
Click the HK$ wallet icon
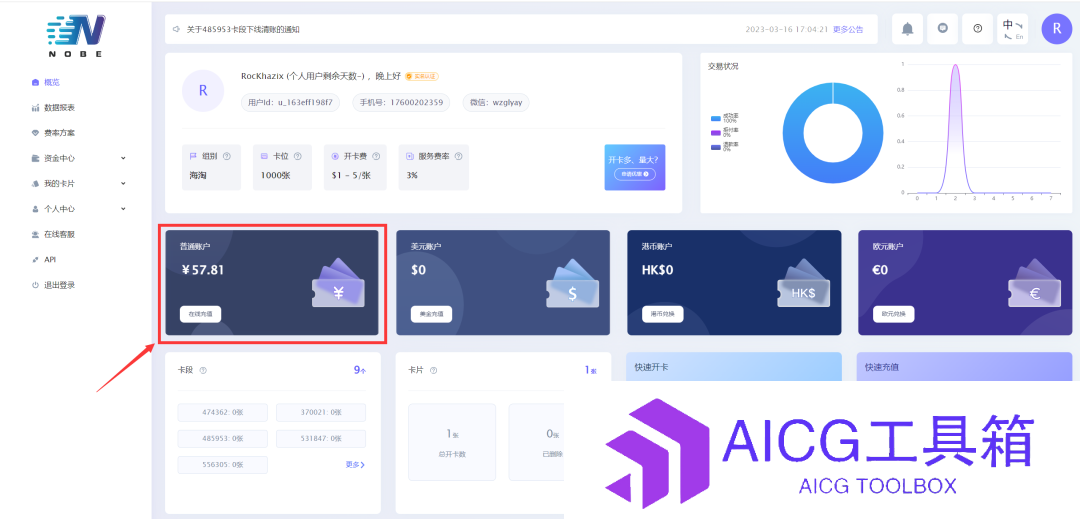pos(803,284)
